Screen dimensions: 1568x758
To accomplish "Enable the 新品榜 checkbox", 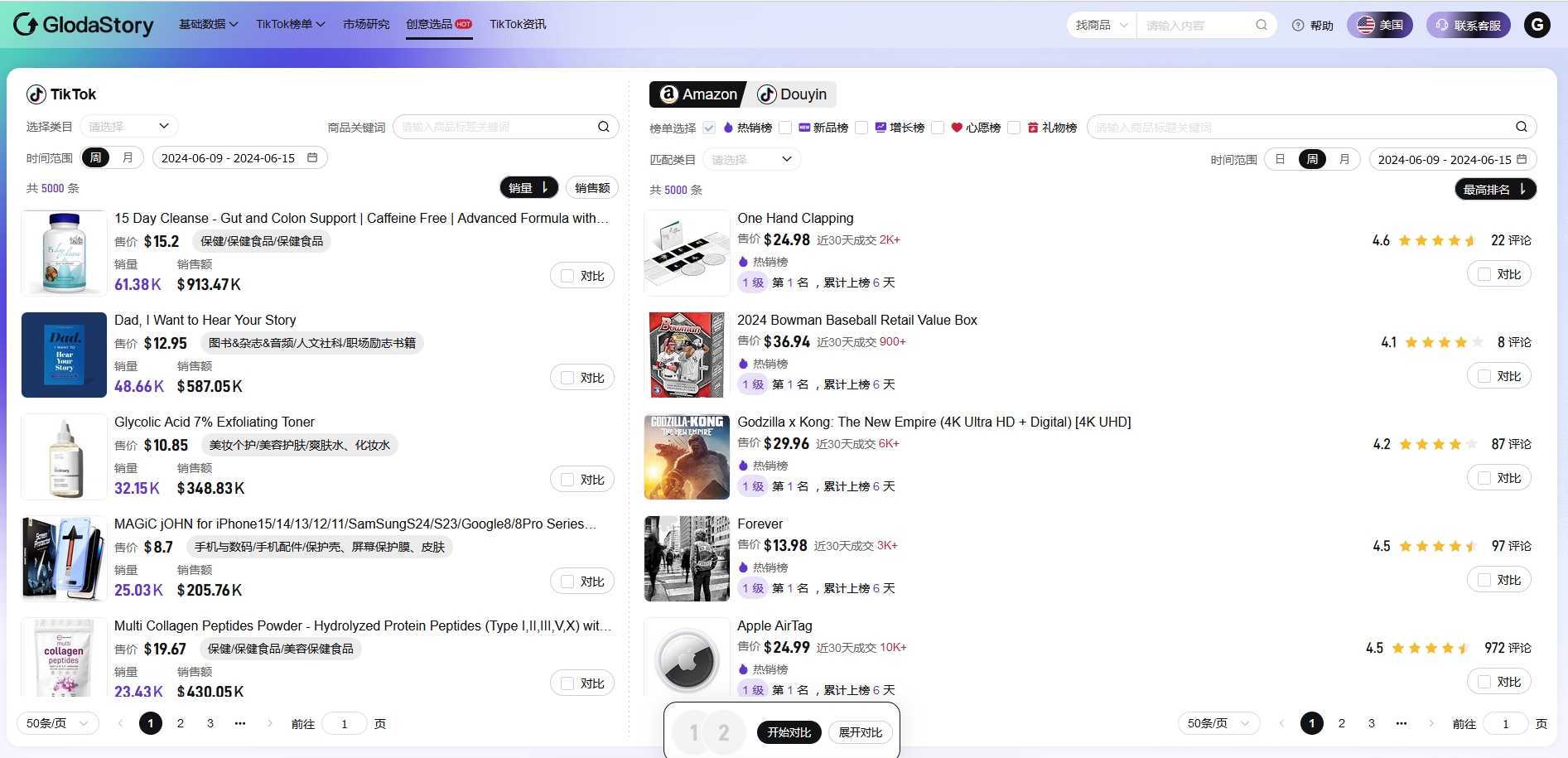I will (785, 128).
